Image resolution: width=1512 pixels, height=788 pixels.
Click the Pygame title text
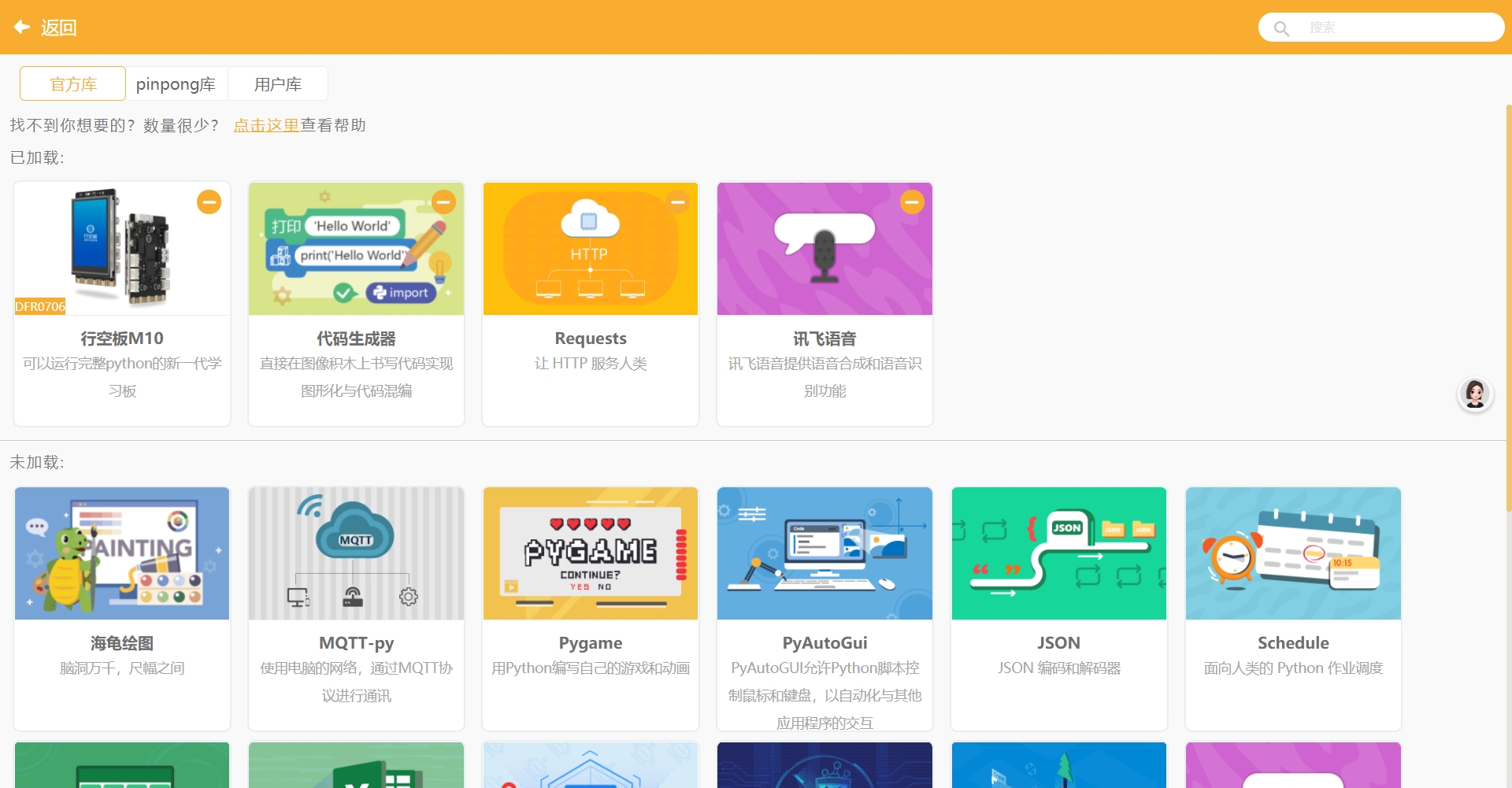pos(591,643)
